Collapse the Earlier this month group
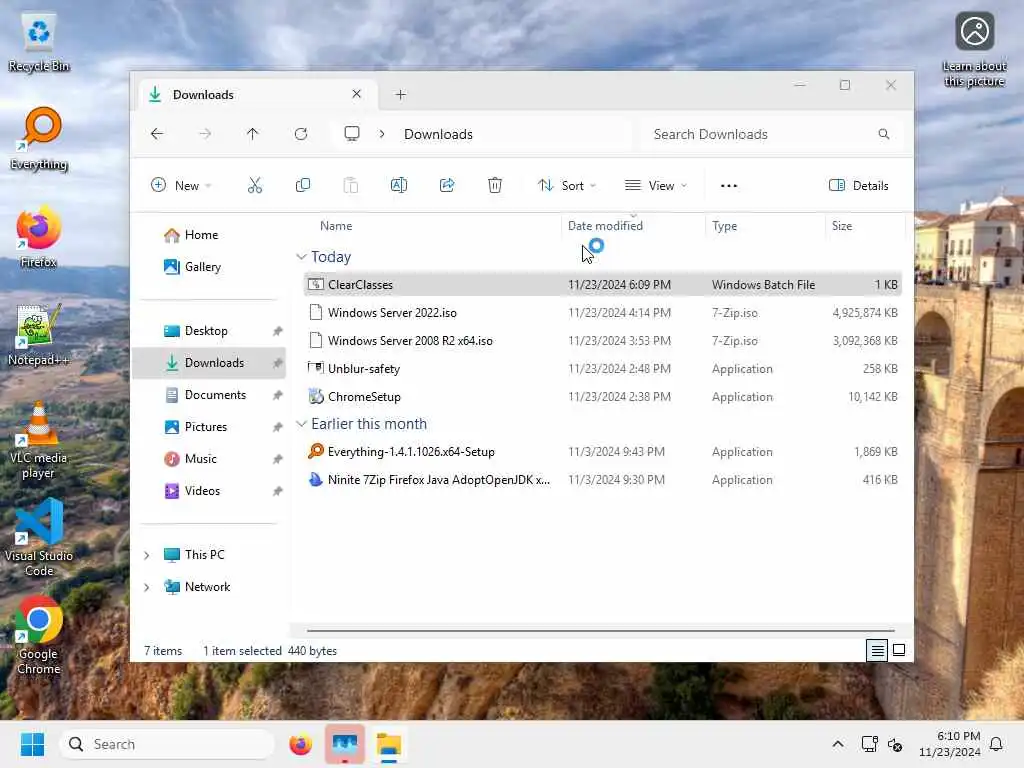This screenshot has height=768, width=1024. pos(301,424)
